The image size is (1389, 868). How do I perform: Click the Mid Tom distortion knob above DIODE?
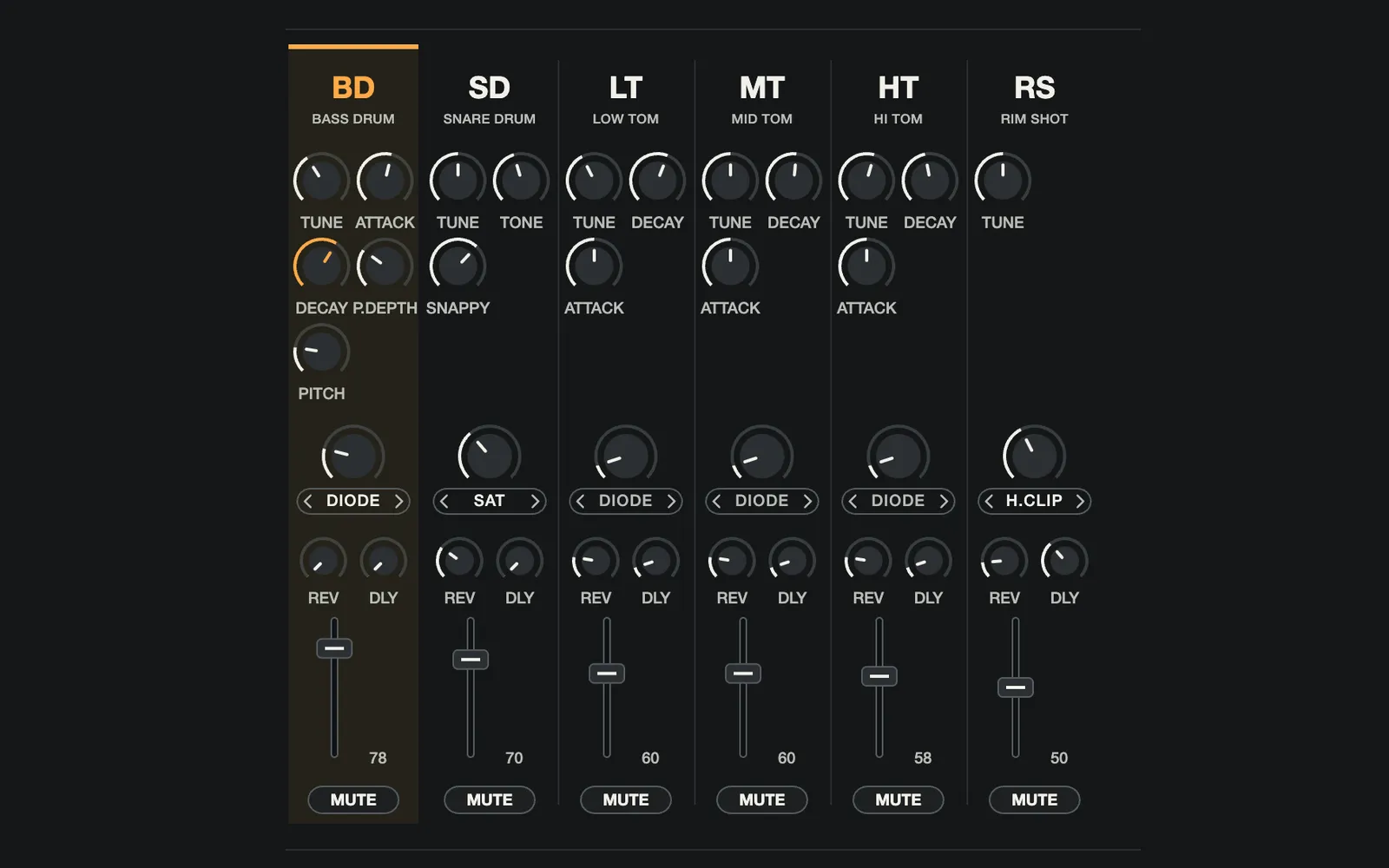pyautogui.click(x=762, y=456)
